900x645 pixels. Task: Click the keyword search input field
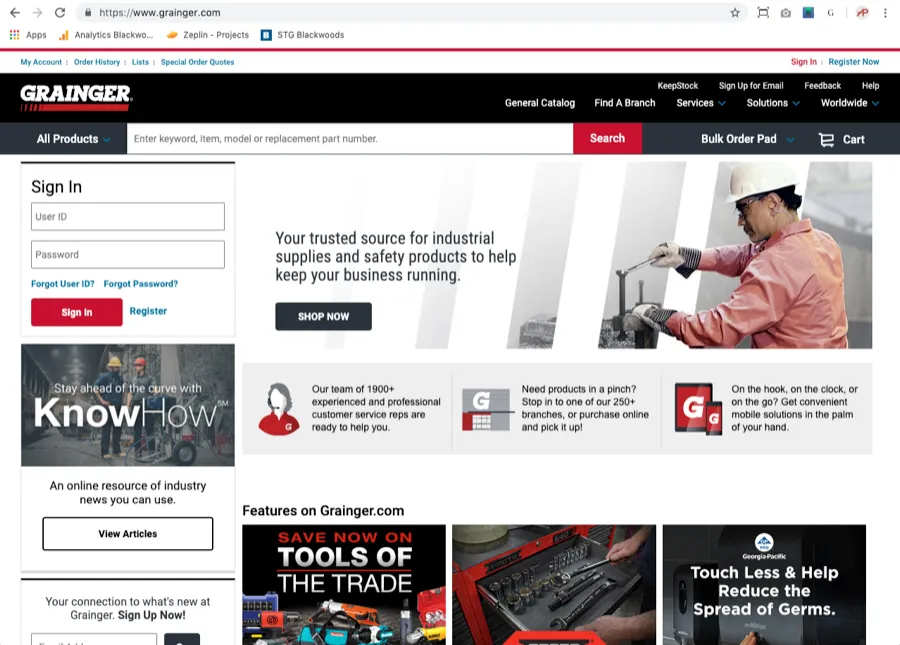tap(350, 139)
